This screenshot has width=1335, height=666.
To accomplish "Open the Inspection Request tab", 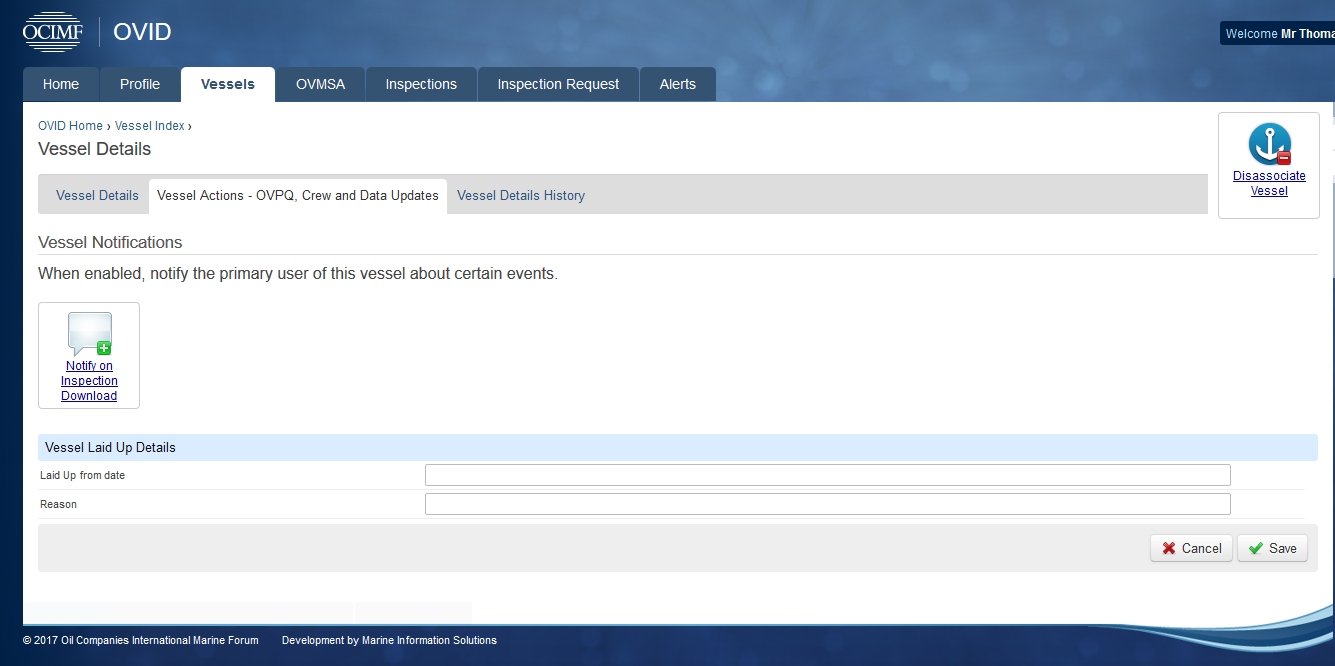I will point(558,84).
